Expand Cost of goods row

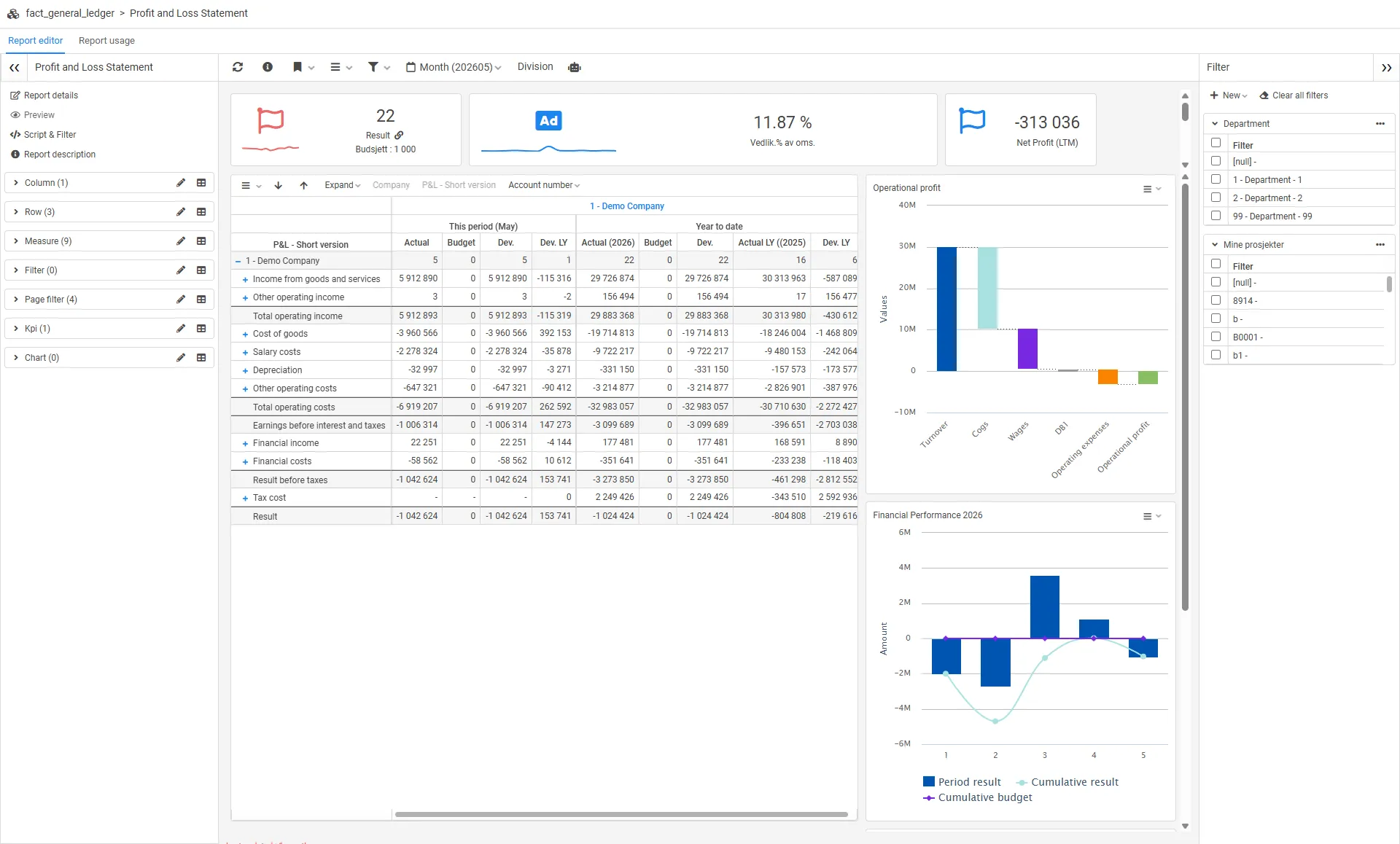click(x=245, y=335)
